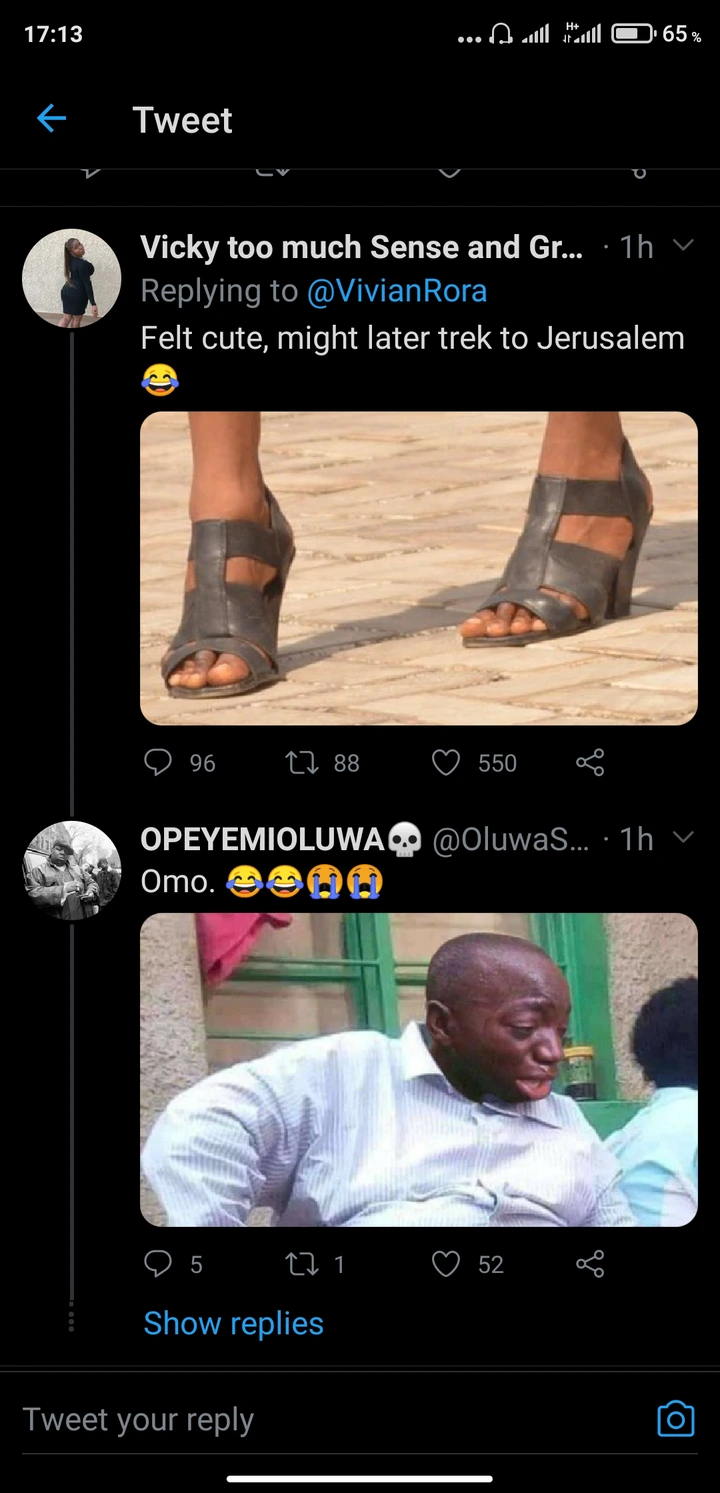Reply to Vicky's Jerusalem tweet
Screen dimensions: 720x1493
[158, 763]
